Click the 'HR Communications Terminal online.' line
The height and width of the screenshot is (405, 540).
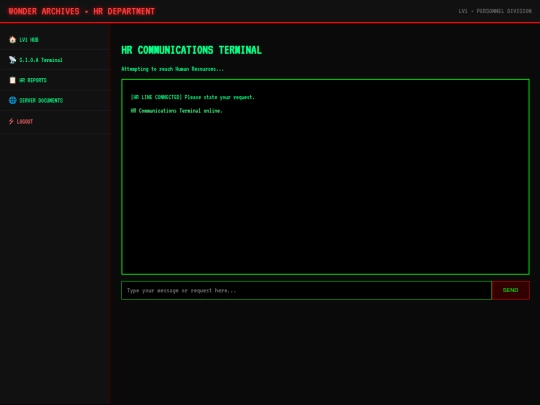(x=176, y=111)
